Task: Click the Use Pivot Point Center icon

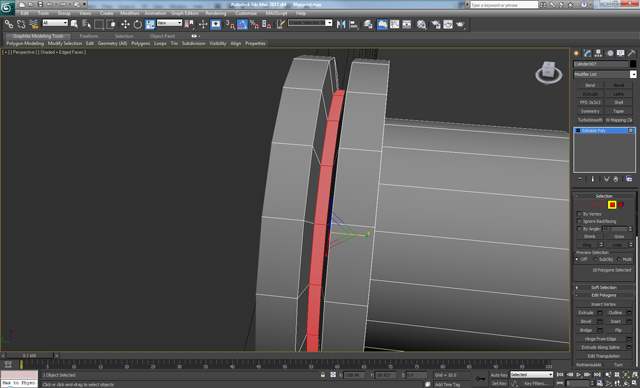Action: (x=190, y=24)
